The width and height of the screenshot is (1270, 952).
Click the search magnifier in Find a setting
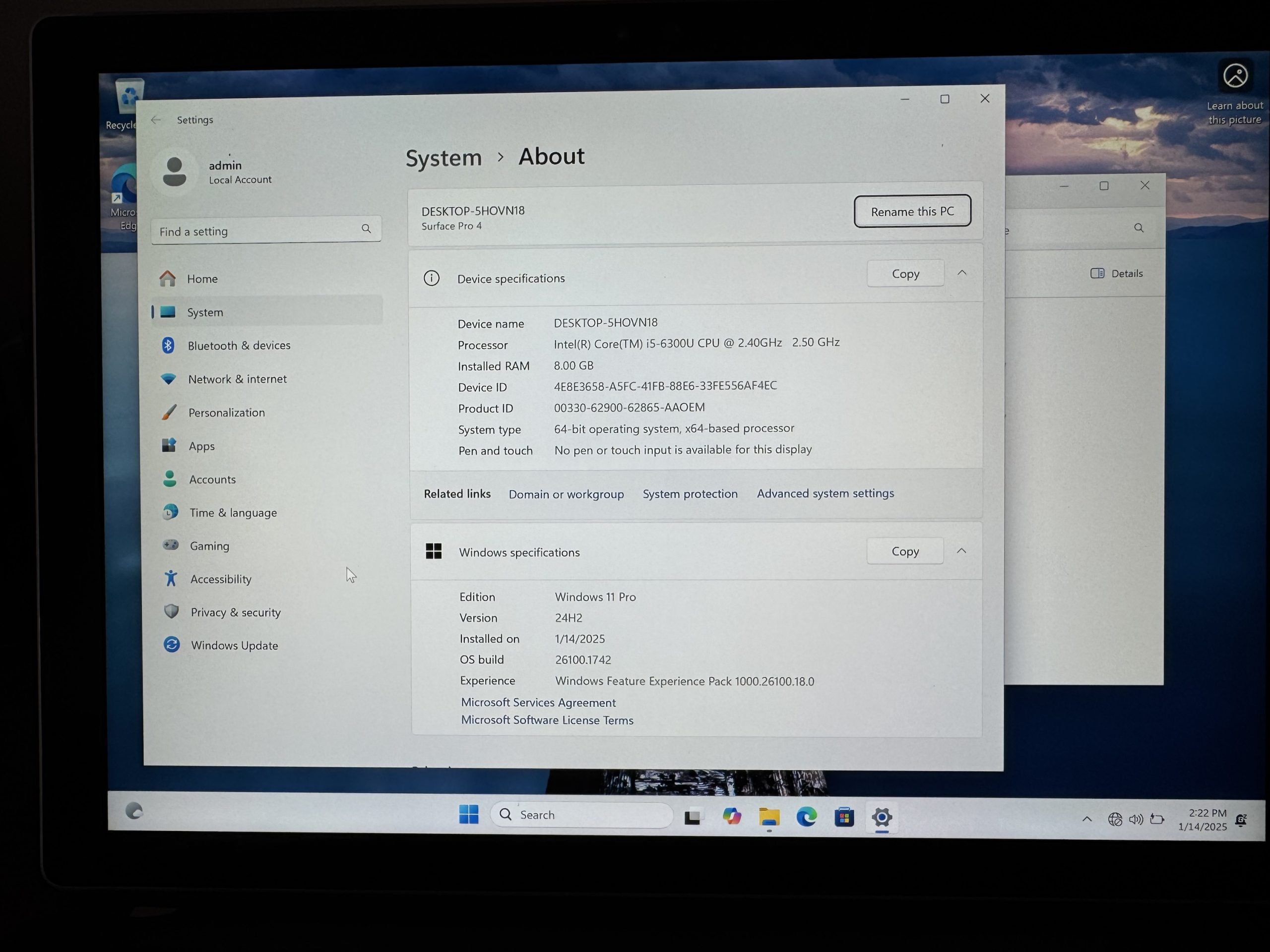pyautogui.click(x=366, y=229)
